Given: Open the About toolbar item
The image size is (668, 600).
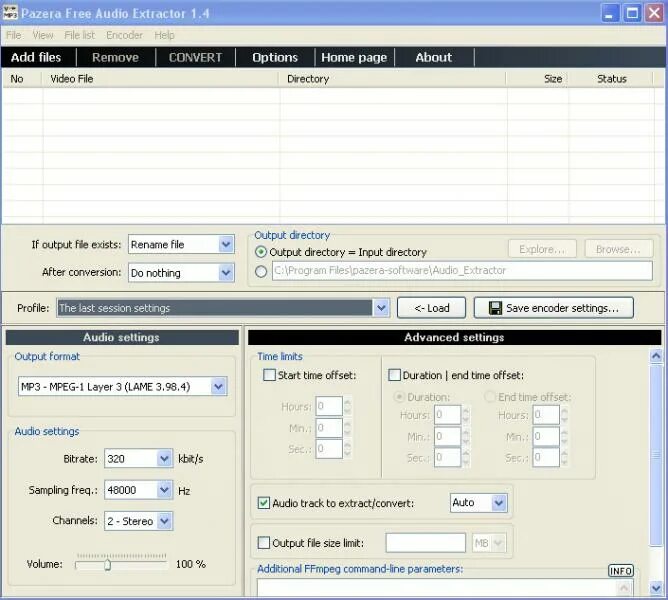Looking at the screenshot, I should point(434,57).
